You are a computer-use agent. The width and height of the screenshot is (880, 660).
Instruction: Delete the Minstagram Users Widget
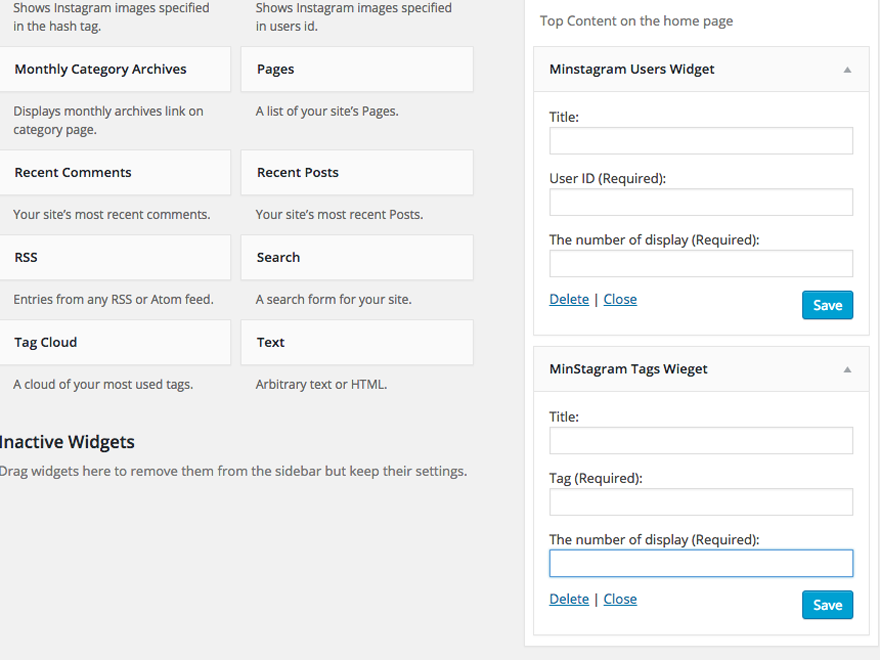pos(569,299)
